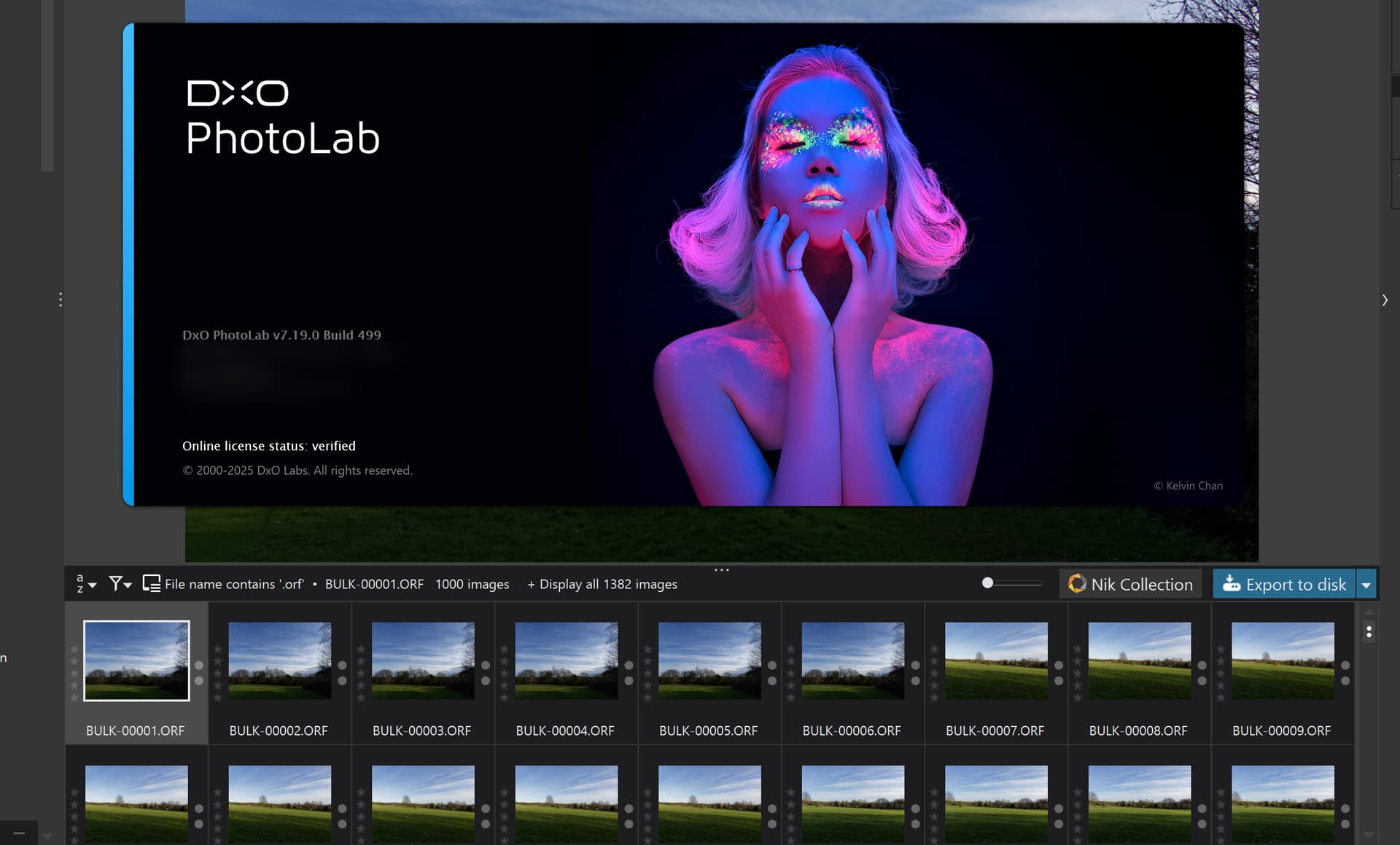The image size is (1400, 845).
Task: Expand the right panel with the chevron arrow
Action: pyautogui.click(x=1384, y=300)
